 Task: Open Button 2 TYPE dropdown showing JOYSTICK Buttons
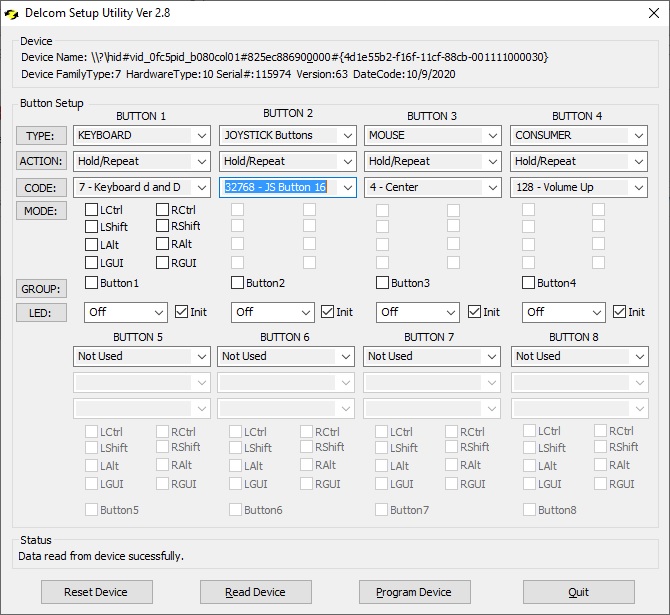point(288,135)
